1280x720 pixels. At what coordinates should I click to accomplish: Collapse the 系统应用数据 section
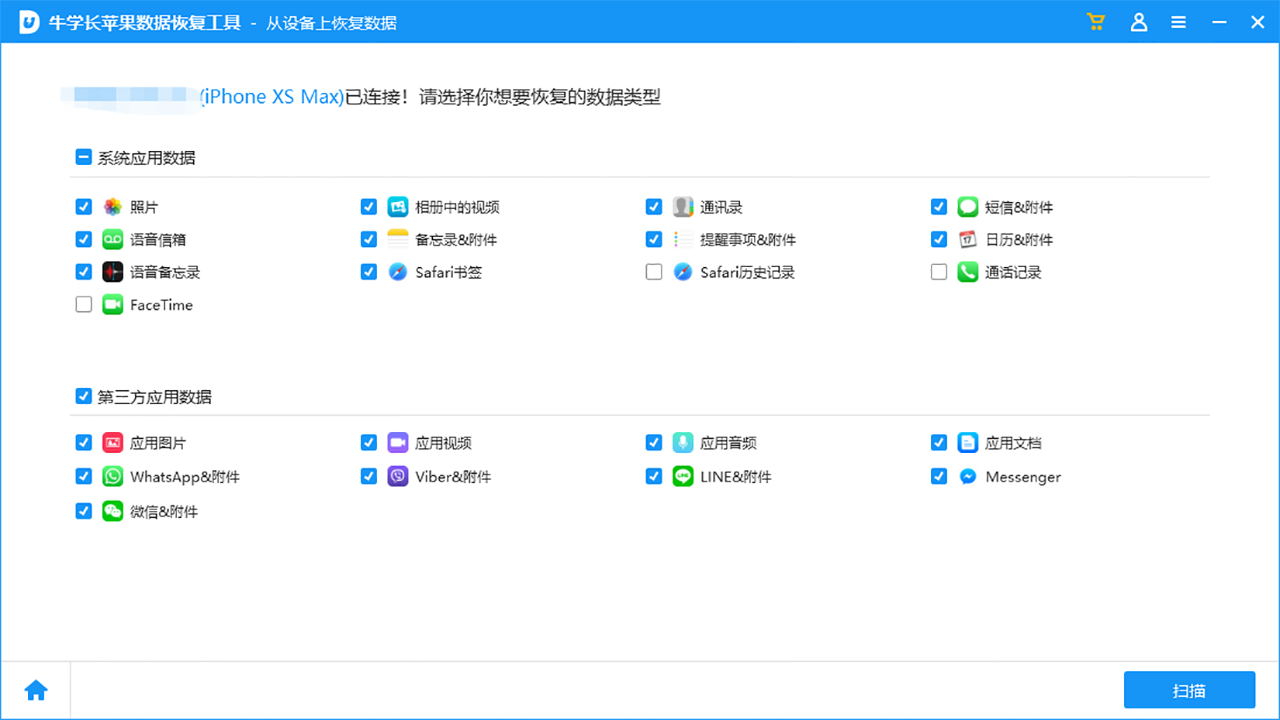83,156
